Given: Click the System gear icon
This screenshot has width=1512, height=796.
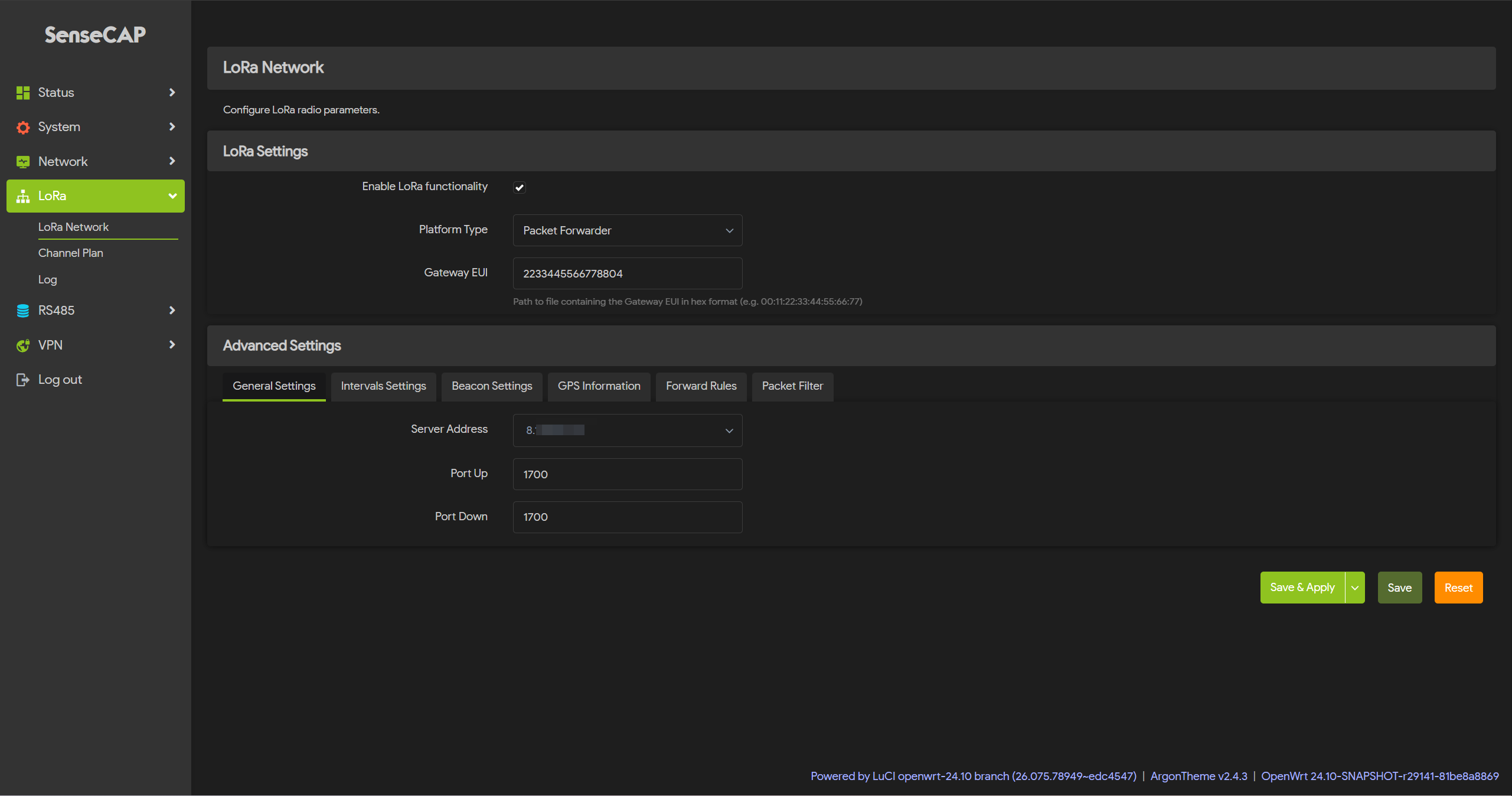Looking at the screenshot, I should pos(23,127).
